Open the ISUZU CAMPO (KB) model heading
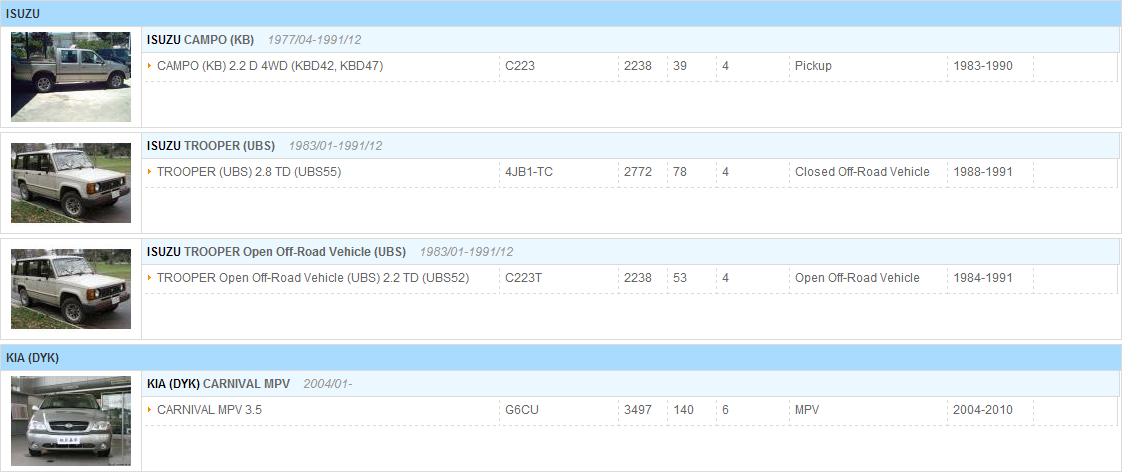The image size is (1127, 475). (201, 40)
